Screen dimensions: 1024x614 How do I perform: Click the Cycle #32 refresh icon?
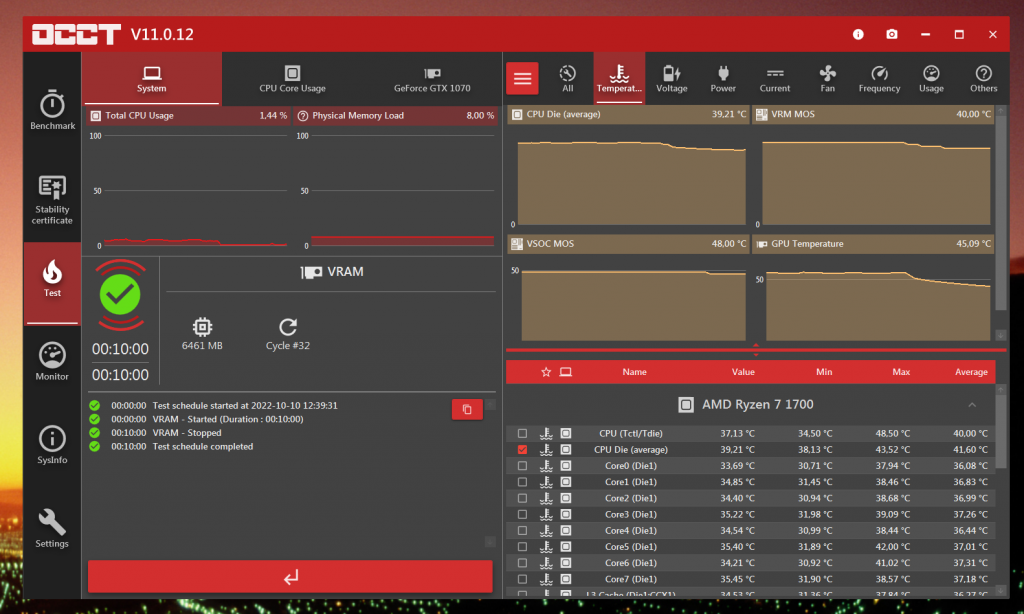pos(288,327)
